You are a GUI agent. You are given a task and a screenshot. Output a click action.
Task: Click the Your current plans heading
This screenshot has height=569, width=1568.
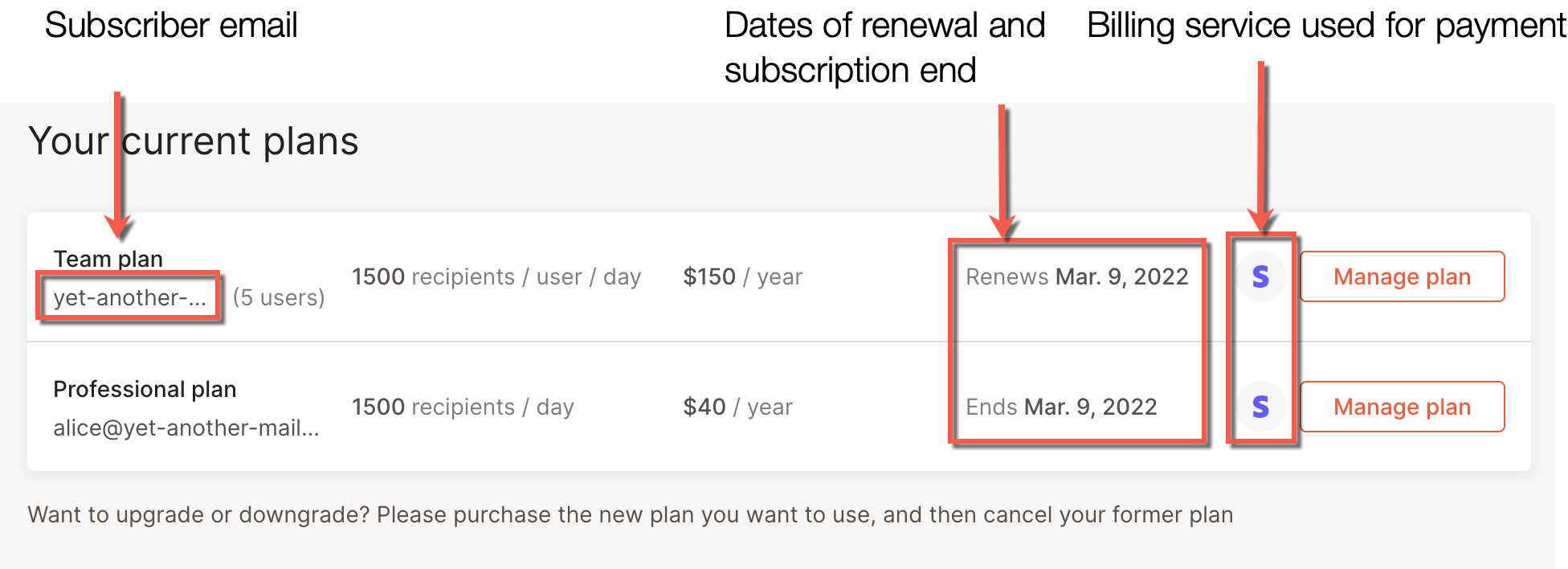[194, 141]
